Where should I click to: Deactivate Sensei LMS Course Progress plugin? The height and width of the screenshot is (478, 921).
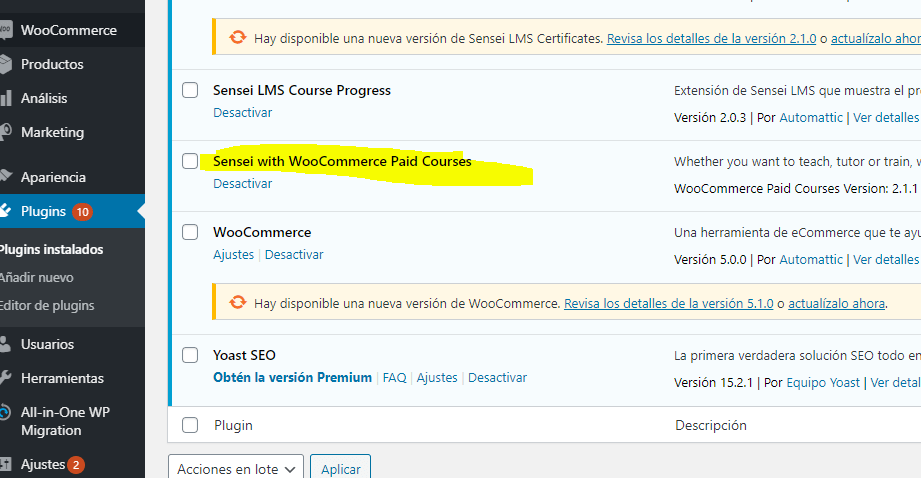pos(243,113)
